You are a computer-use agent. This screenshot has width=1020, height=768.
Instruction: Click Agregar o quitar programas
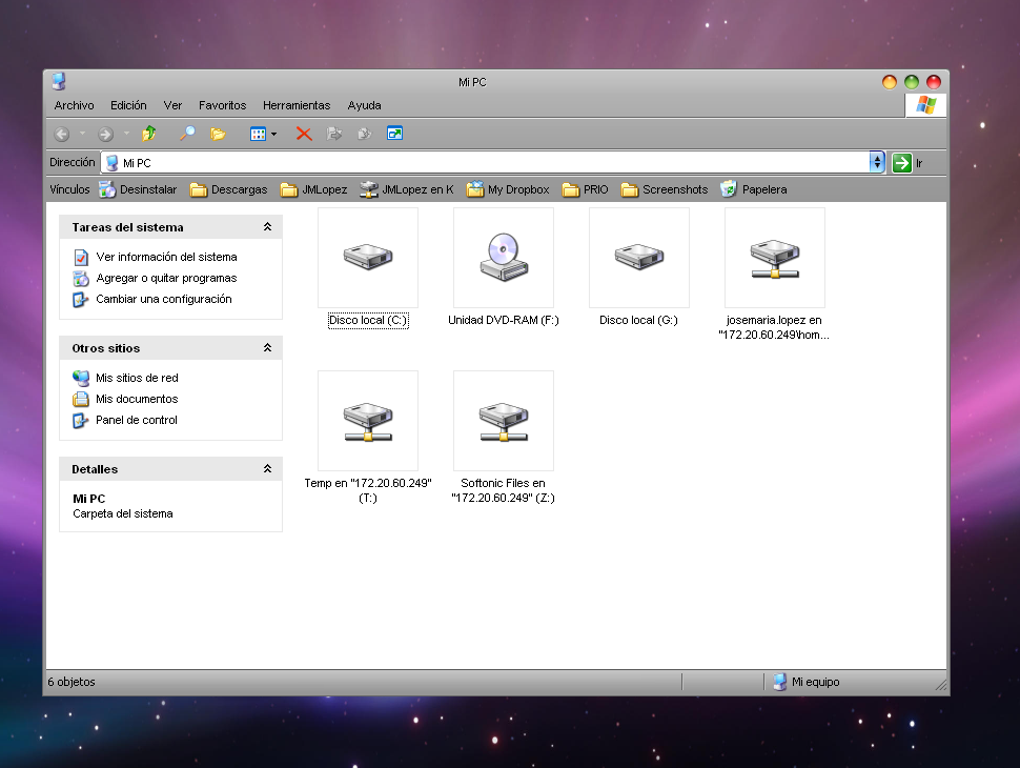[155, 278]
